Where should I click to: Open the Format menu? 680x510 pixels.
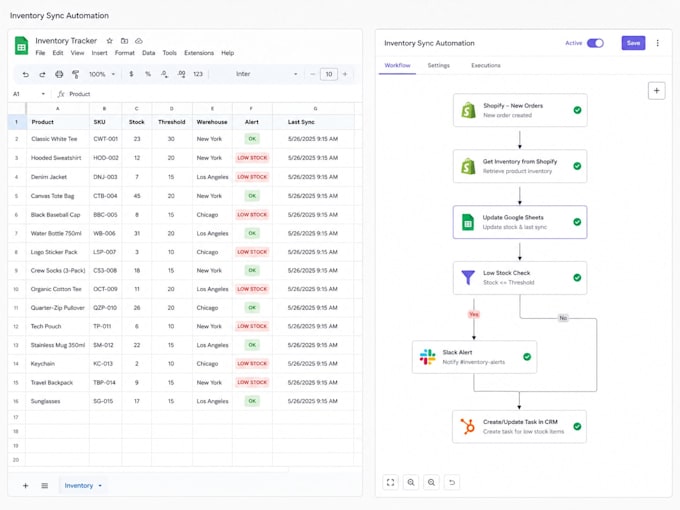pyautogui.click(x=124, y=53)
